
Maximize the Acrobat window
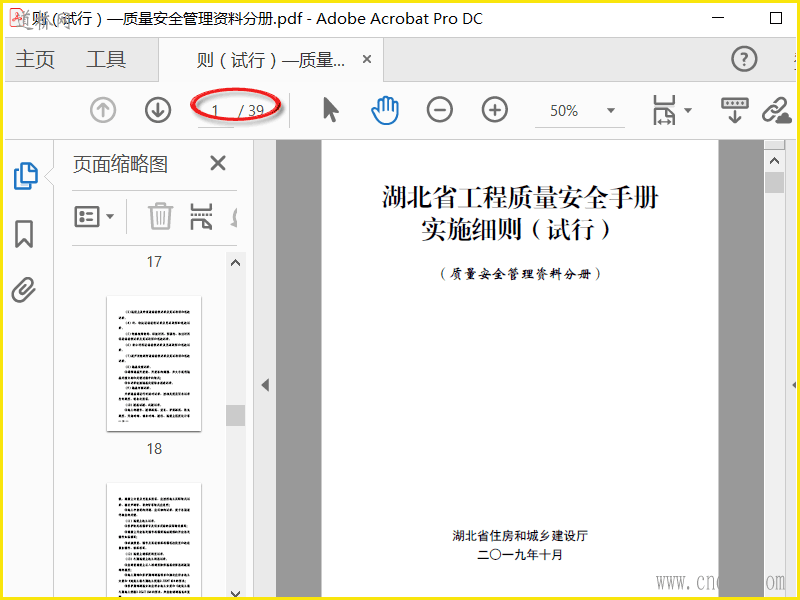pyautogui.click(x=776, y=18)
